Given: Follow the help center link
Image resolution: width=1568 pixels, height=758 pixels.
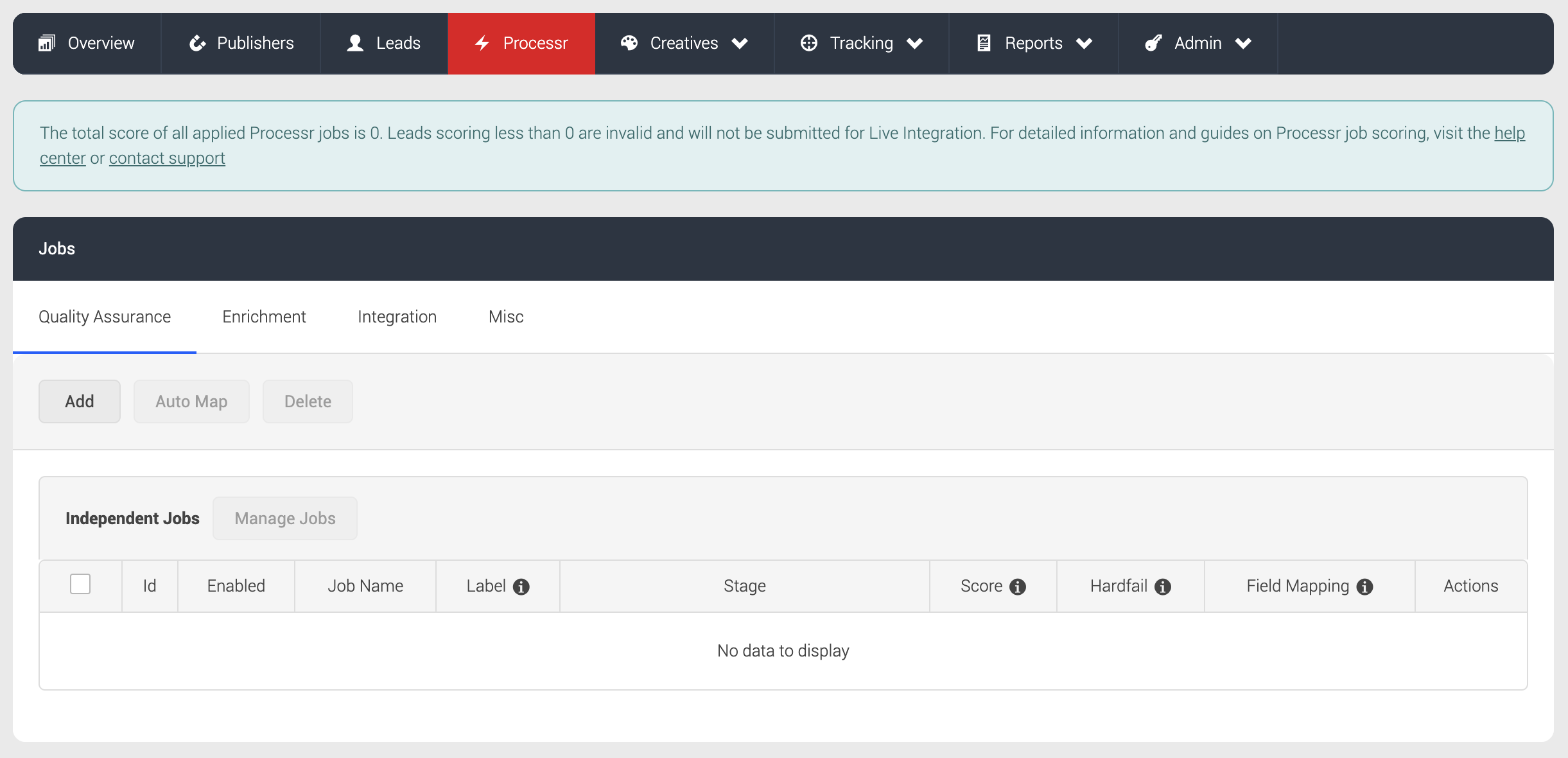Looking at the screenshot, I should pos(1510,133).
